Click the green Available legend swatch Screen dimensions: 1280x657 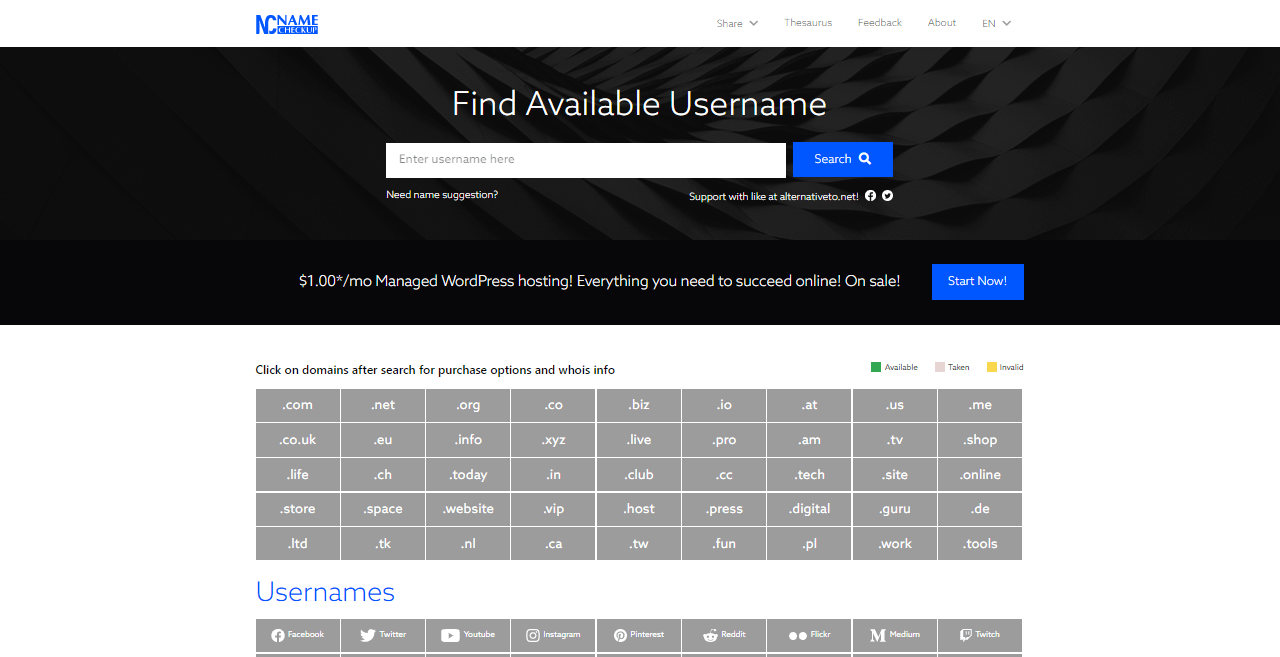click(x=876, y=367)
